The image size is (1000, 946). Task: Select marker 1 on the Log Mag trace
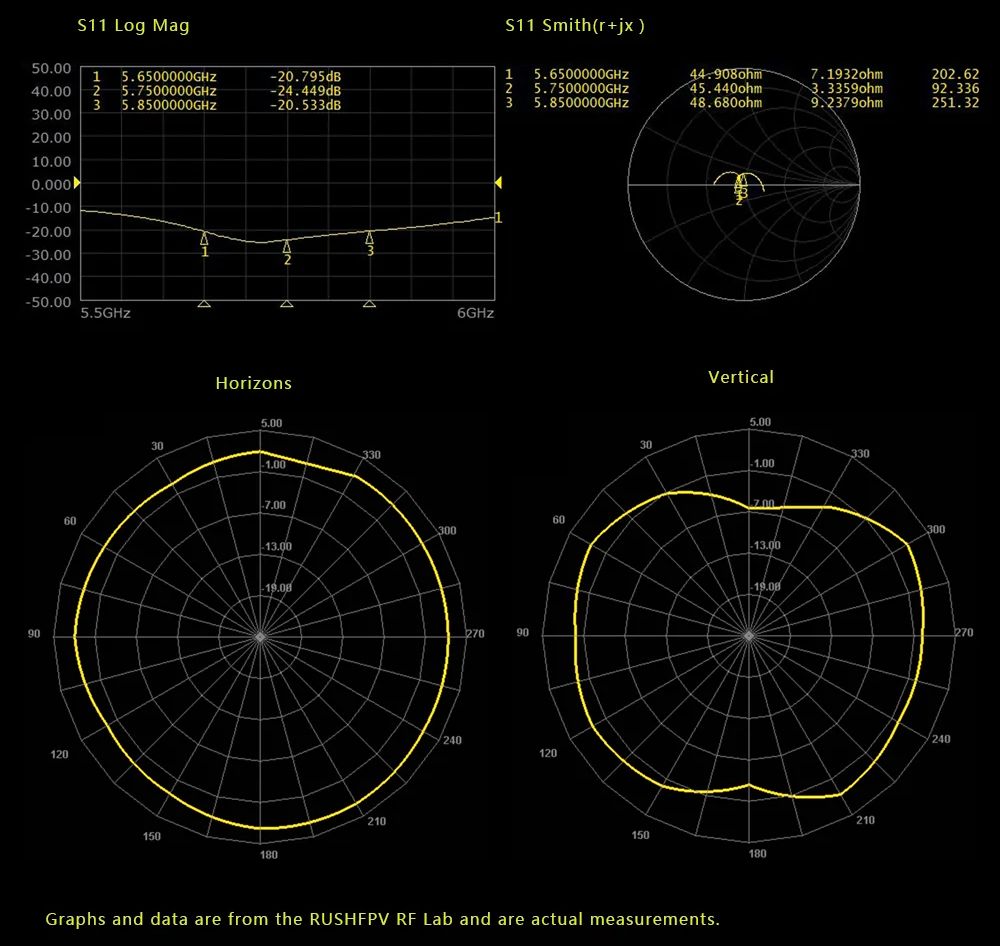pyautogui.click(x=204, y=240)
